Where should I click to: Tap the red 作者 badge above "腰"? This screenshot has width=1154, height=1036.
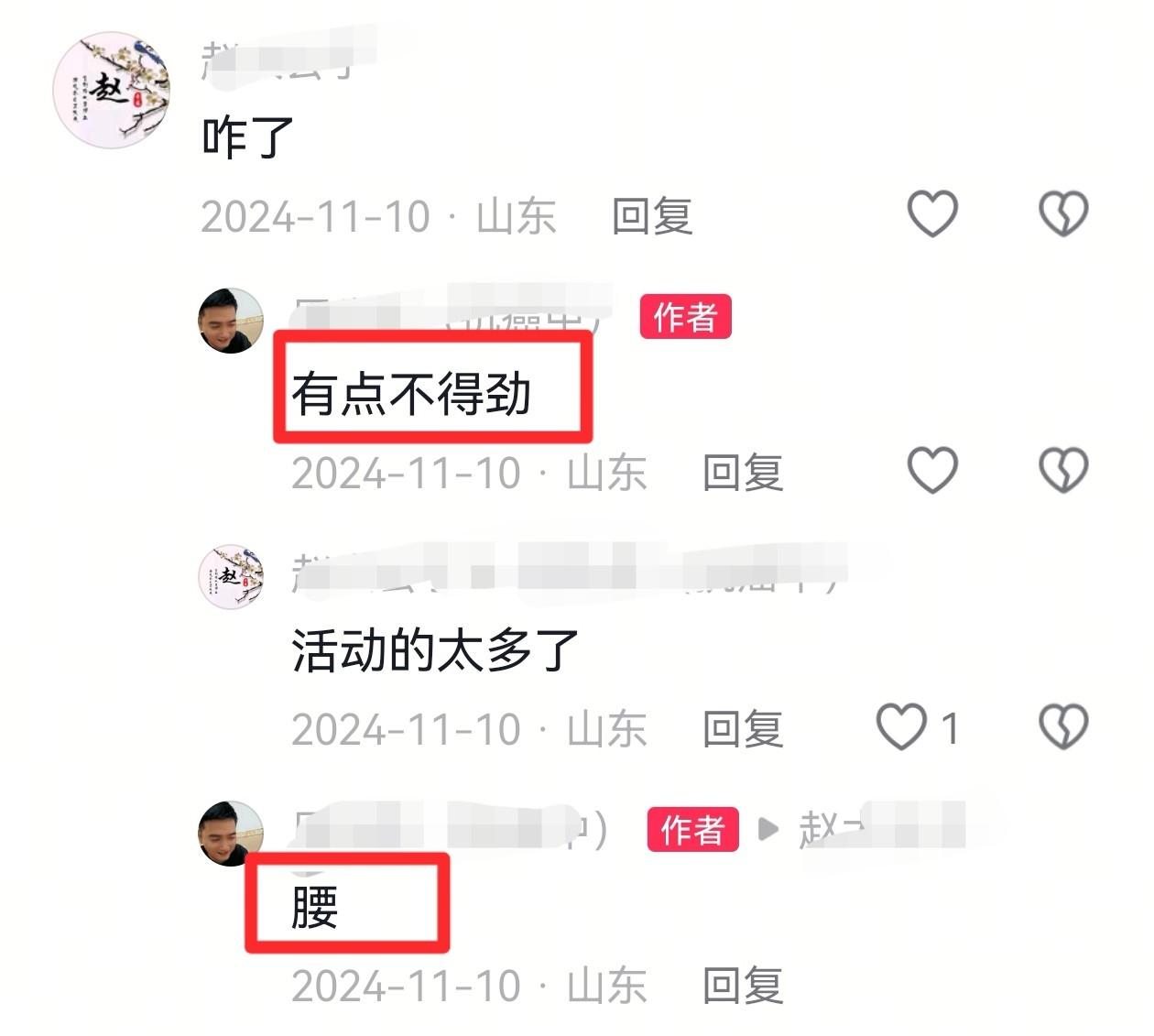pyautogui.click(x=692, y=830)
